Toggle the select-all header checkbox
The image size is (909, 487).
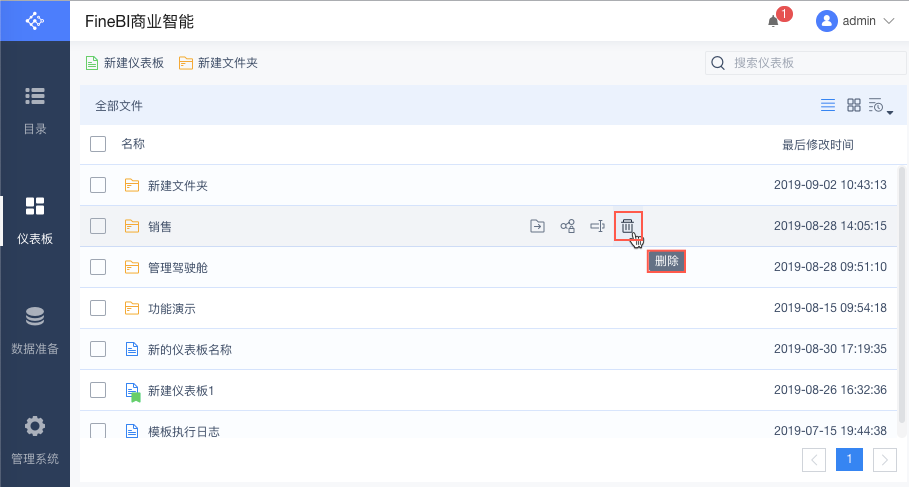98,144
